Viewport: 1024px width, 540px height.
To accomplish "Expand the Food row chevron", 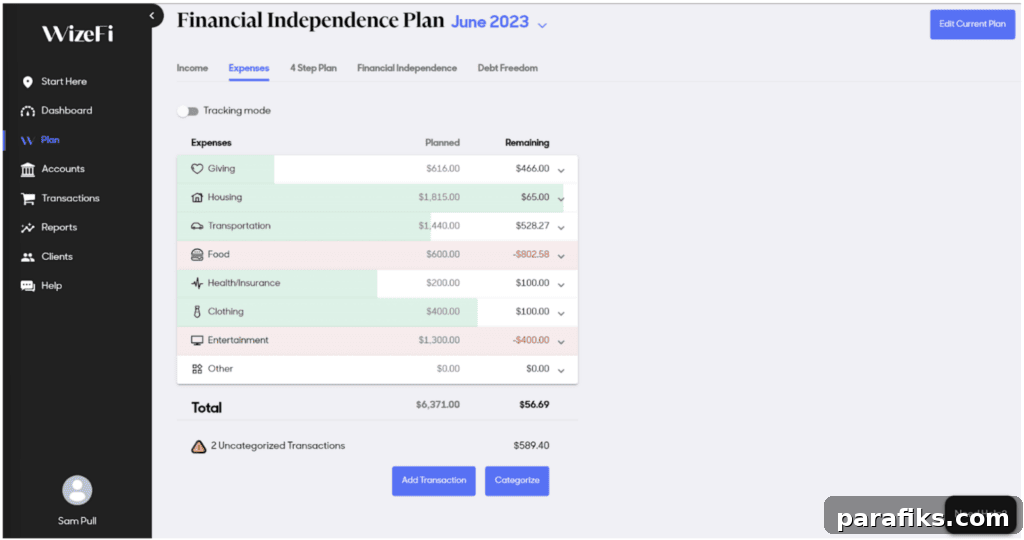I will [561, 257].
